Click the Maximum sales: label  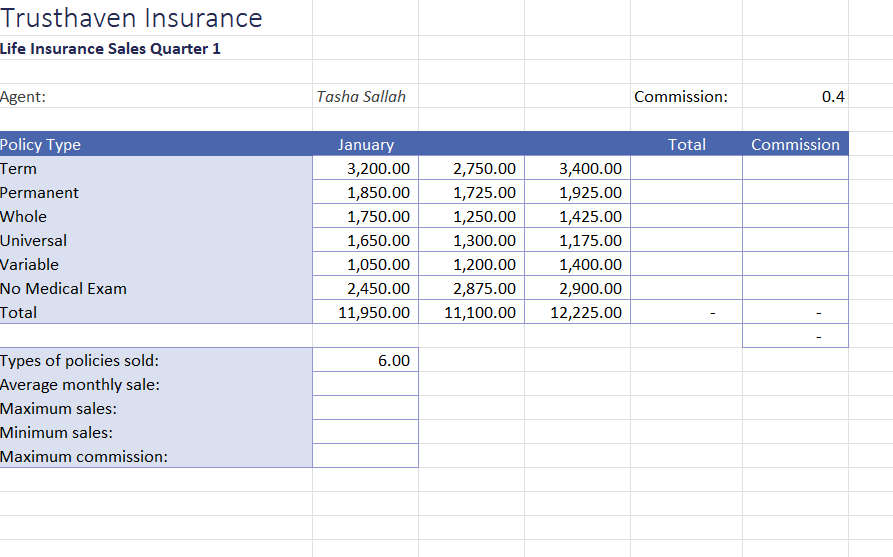point(156,408)
